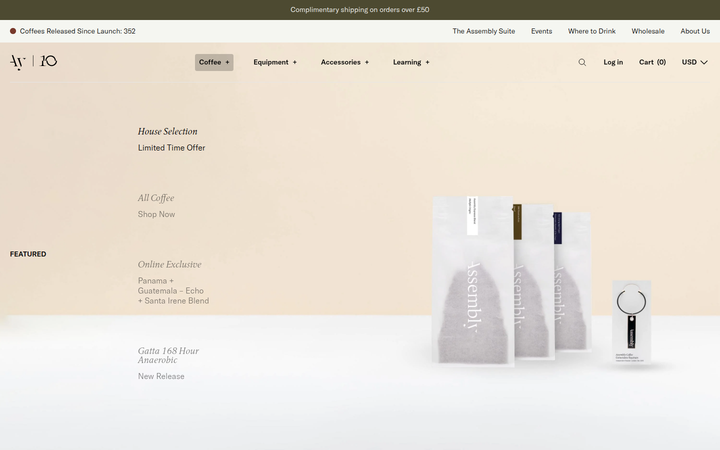Expand the Accessories menu
This screenshot has width=720, height=450.
(x=344, y=62)
